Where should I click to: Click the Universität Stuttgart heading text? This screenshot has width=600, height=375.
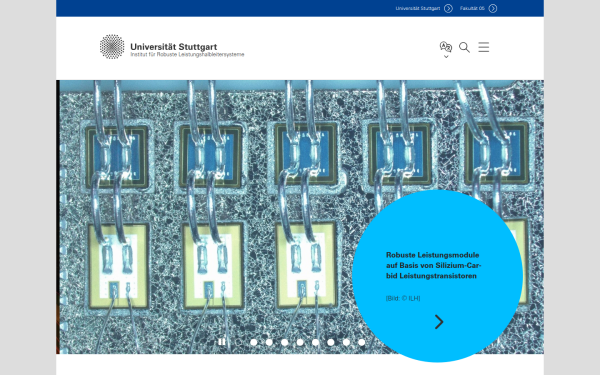click(174, 47)
